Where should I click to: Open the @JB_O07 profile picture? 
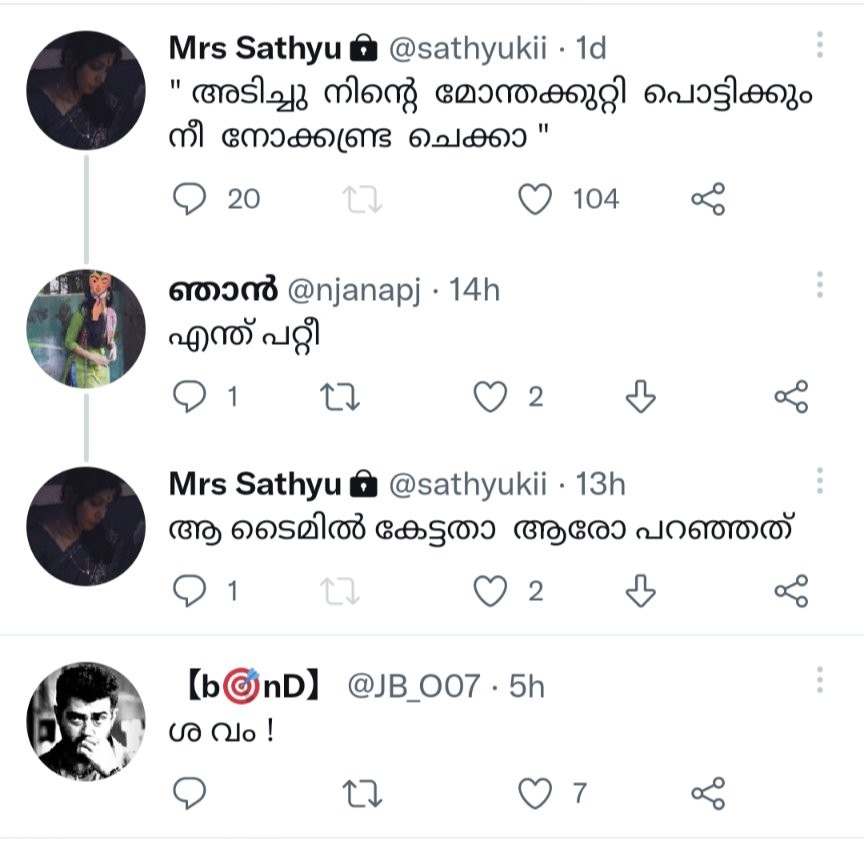coord(85,720)
